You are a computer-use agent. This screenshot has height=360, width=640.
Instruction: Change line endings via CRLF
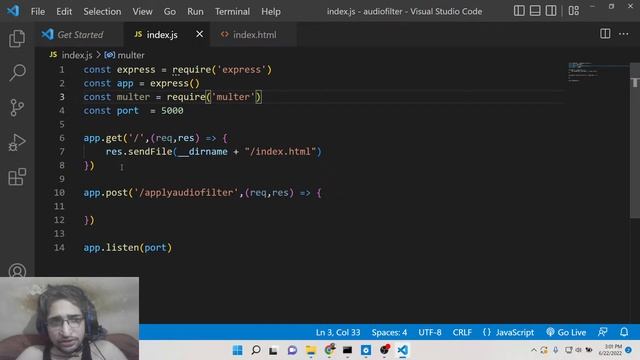point(462,332)
